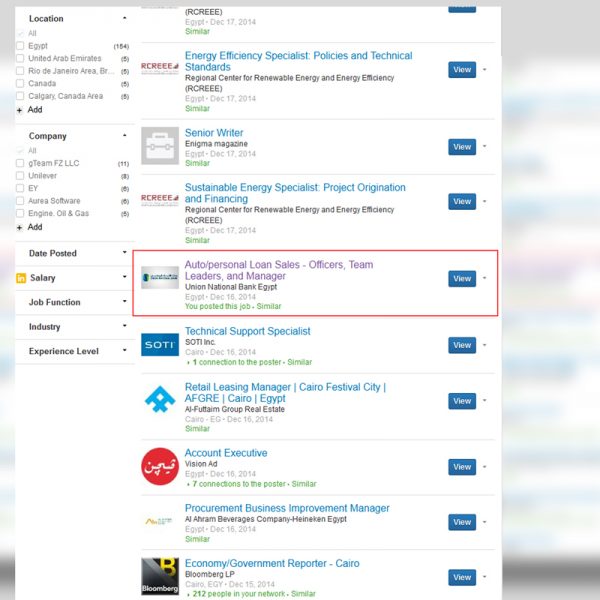Click the LinkedIn premium icon beside Salary
600x600 pixels.
[x=21, y=278]
